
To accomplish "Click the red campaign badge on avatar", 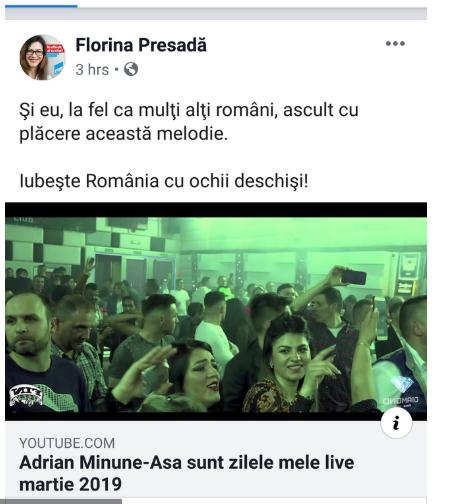I will tap(55, 50).
